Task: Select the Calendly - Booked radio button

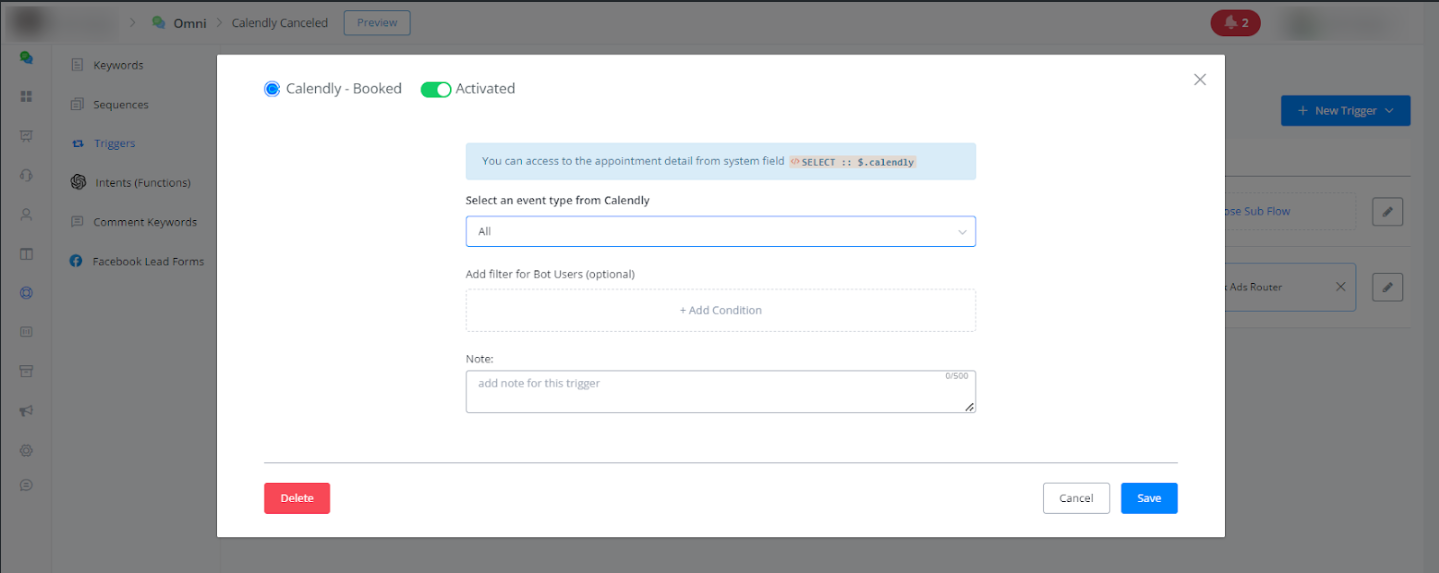Action: pyautogui.click(x=272, y=89)
